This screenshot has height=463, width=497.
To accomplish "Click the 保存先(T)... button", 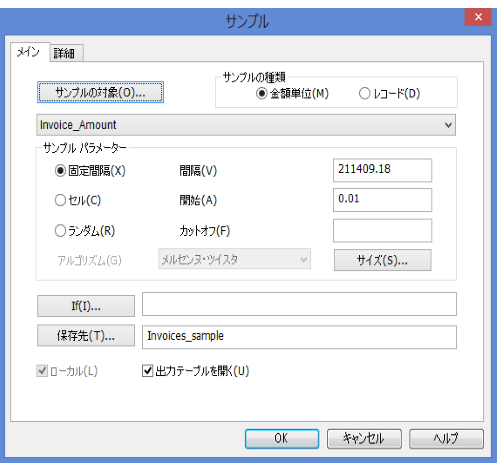I will [86, 335].
